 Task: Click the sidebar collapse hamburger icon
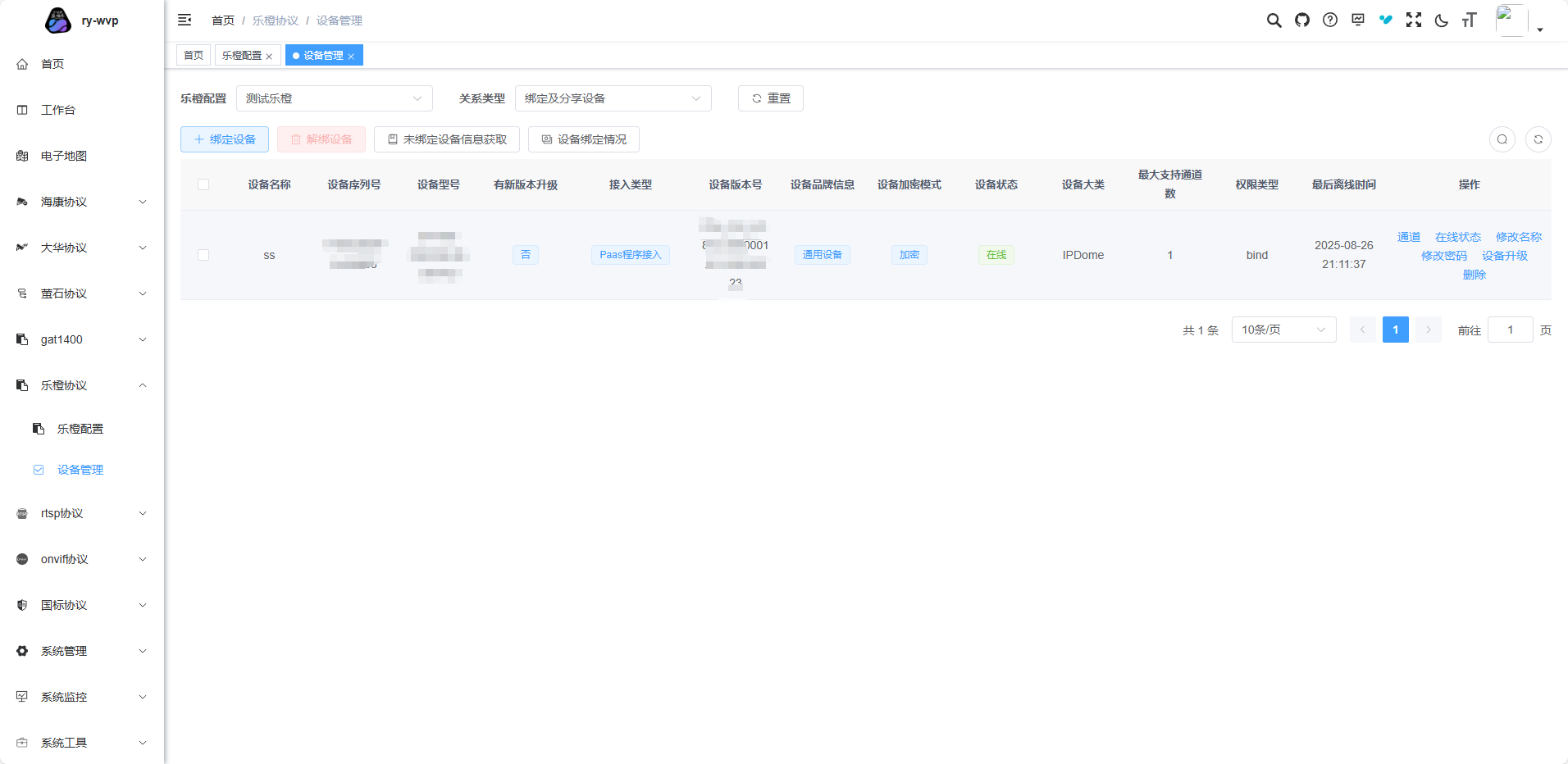(x=185, y=20)
